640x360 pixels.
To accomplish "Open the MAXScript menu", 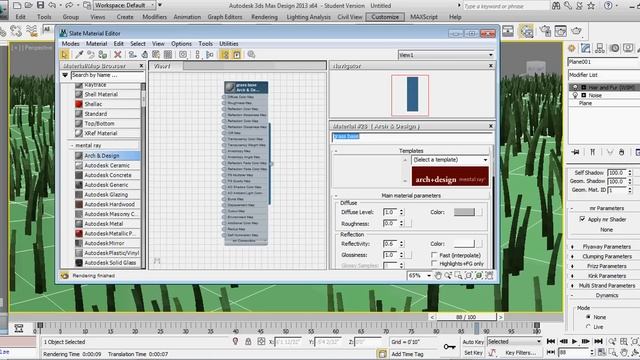I will (424, 17).
